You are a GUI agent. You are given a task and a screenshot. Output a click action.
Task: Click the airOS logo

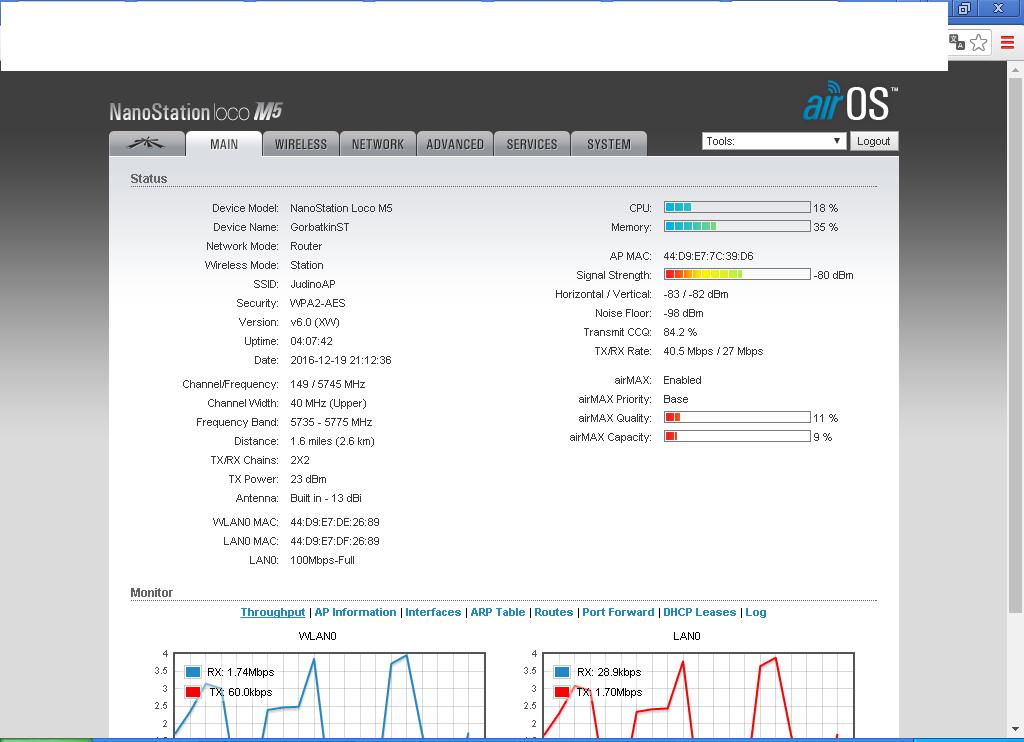click(850, 102)
